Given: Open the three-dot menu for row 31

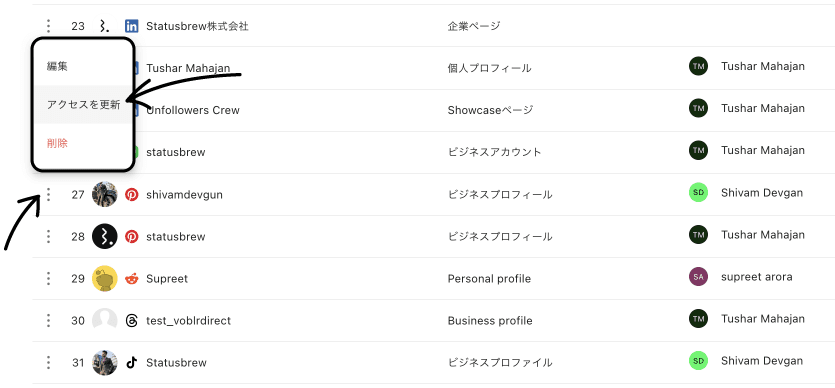Looking at the screenshot, I should pos(48,362).
